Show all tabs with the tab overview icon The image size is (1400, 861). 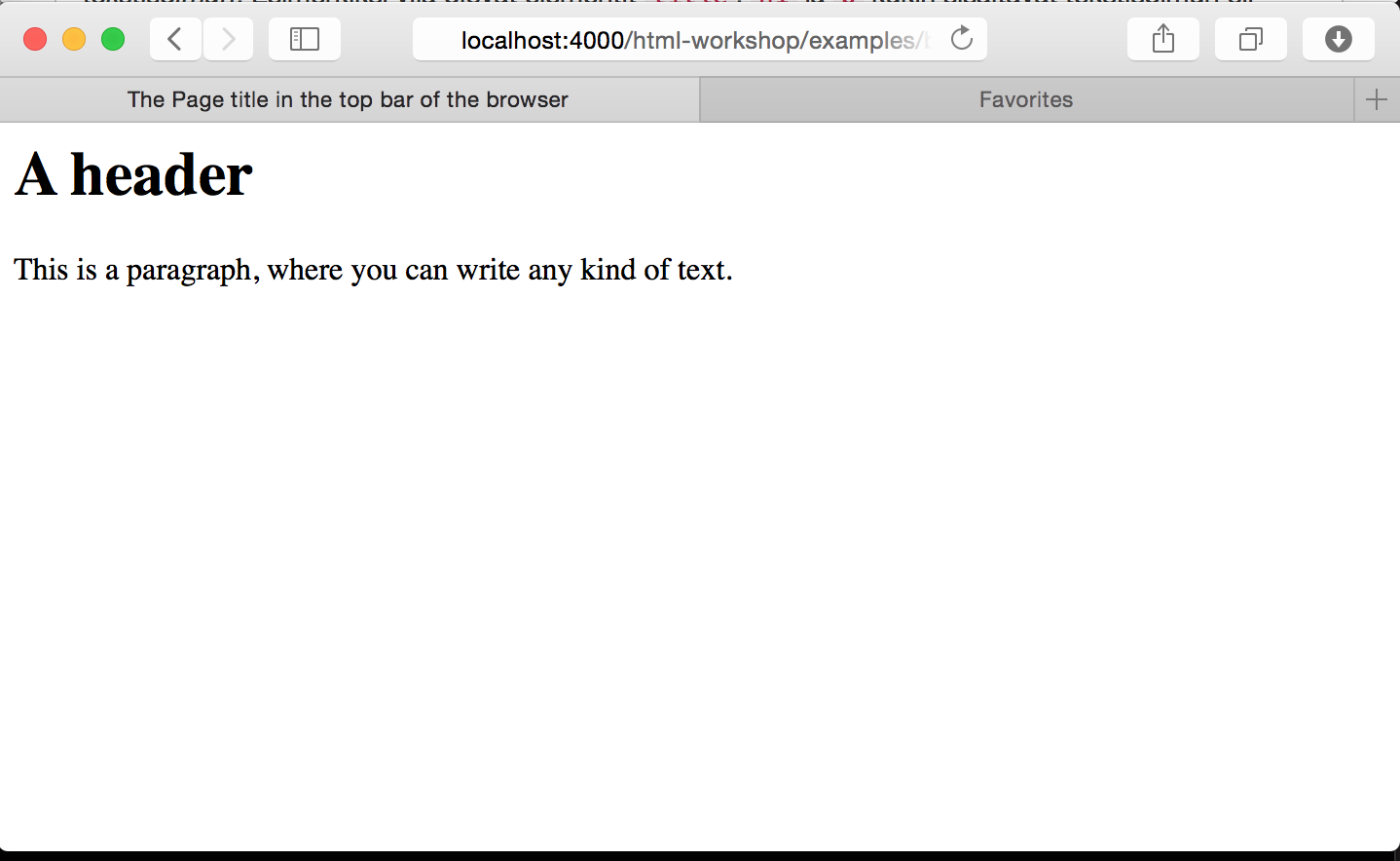point(1250,39)
